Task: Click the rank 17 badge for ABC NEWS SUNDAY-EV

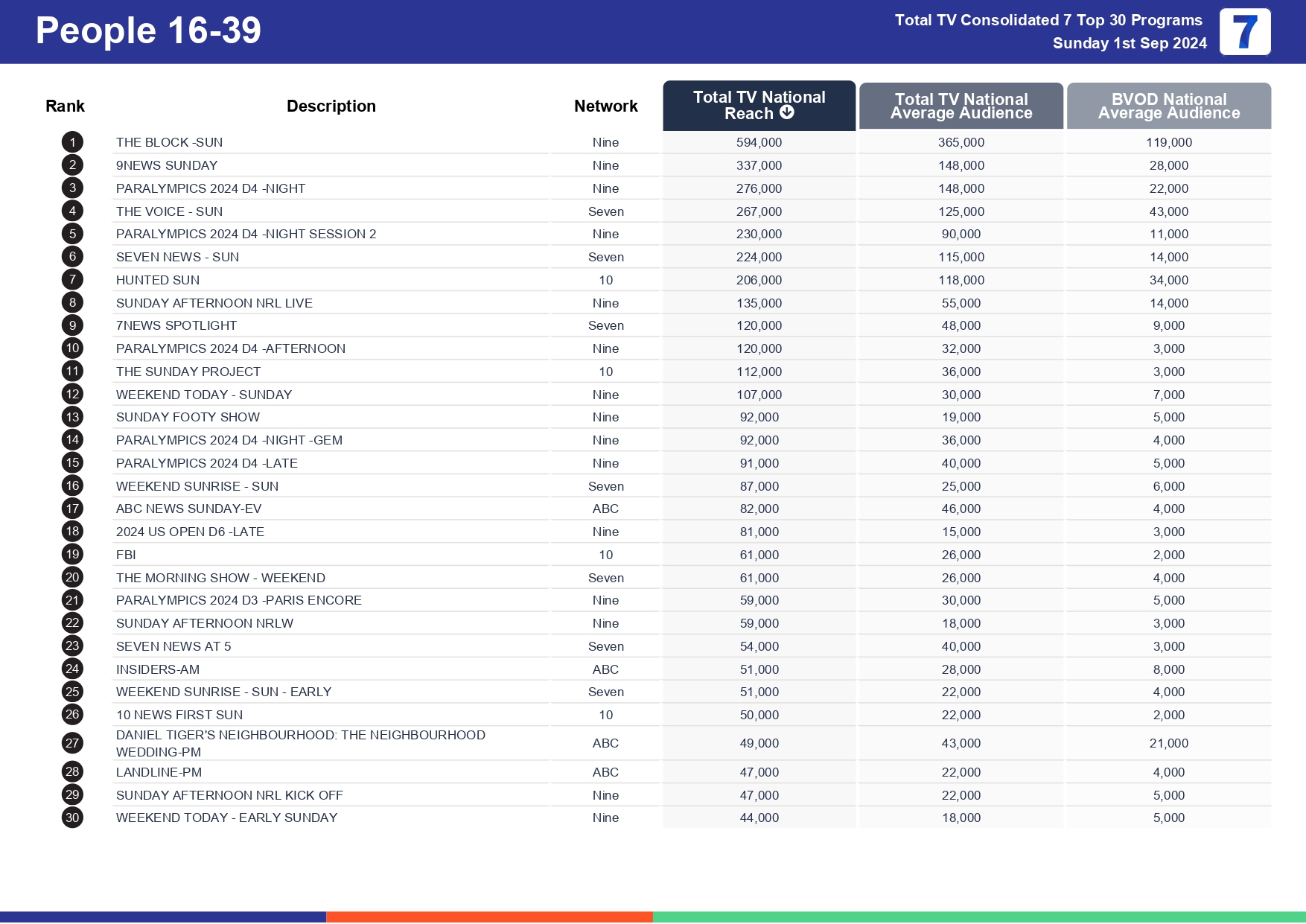Action: coord(71,509)
